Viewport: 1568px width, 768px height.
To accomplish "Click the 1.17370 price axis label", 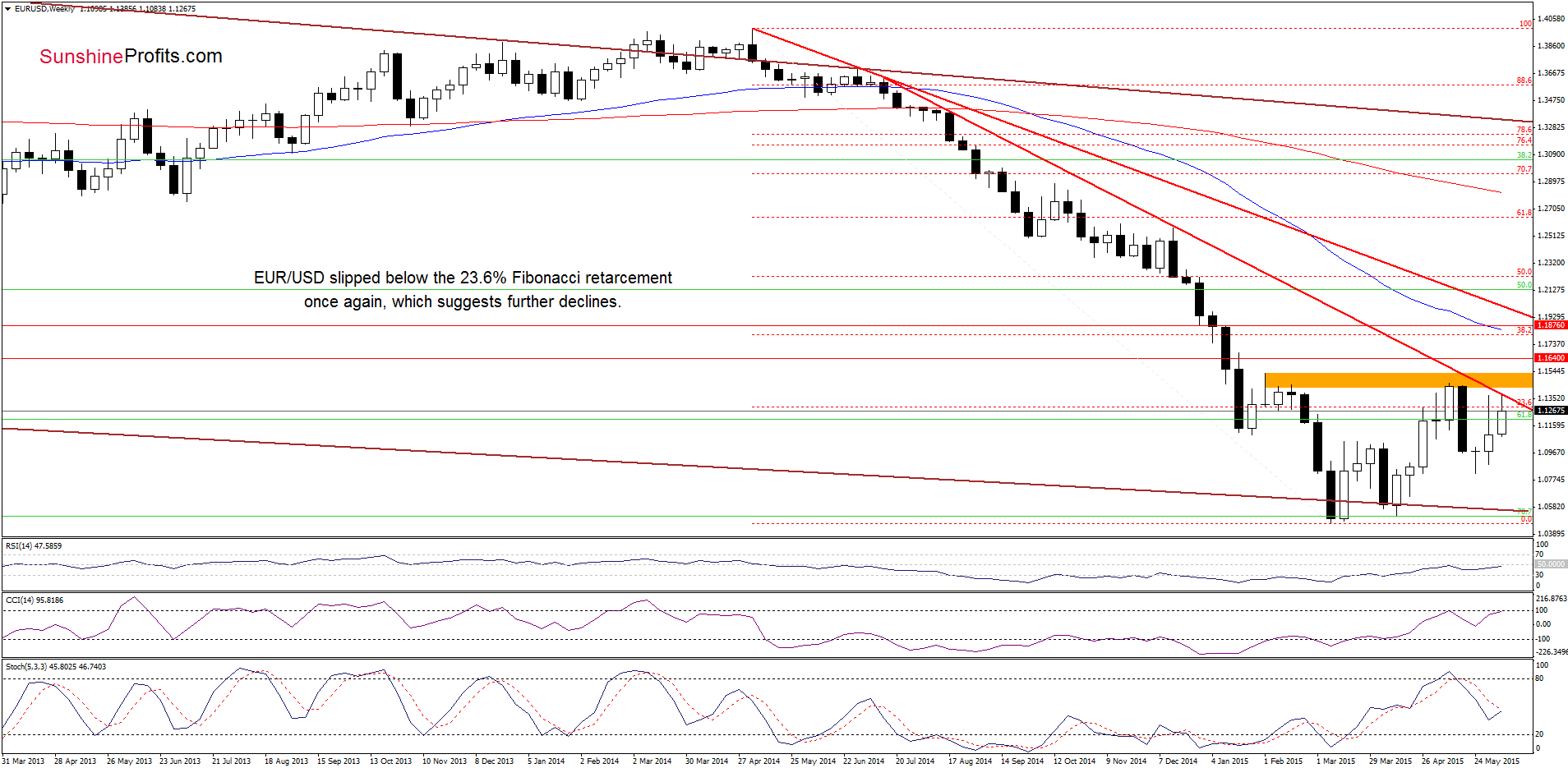I will 1551,344.
